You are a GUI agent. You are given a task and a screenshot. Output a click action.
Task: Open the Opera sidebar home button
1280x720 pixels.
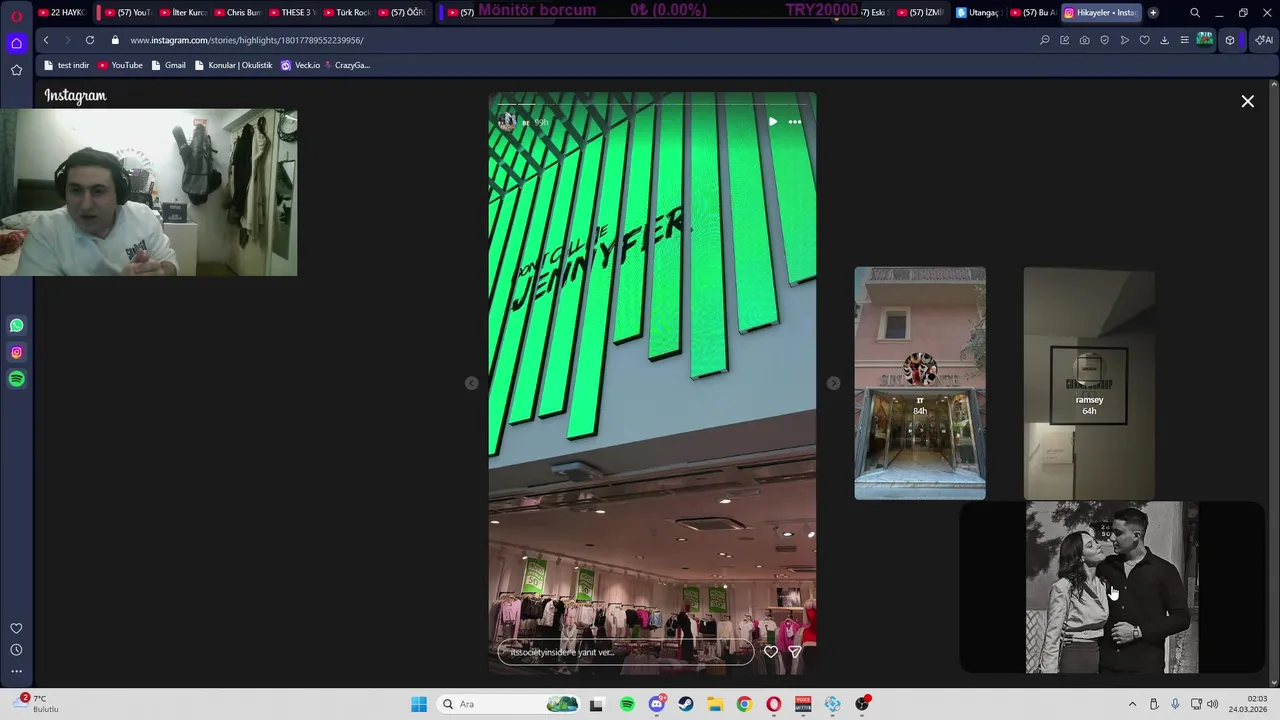(x=16, y=43)
